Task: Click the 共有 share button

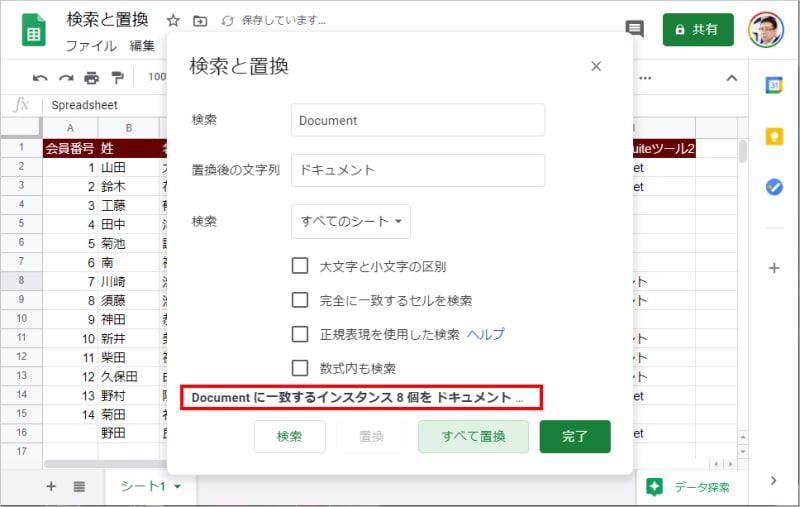Action: tap(698, 30)
